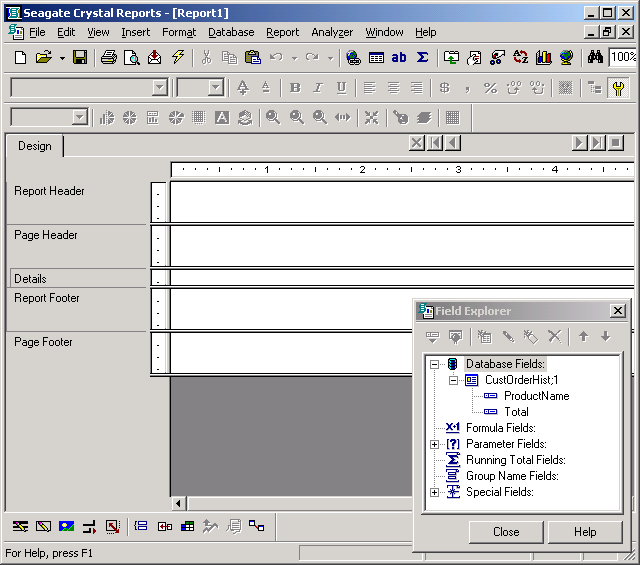
Task: Click the Export icon
Action: (x=155, y=58)
